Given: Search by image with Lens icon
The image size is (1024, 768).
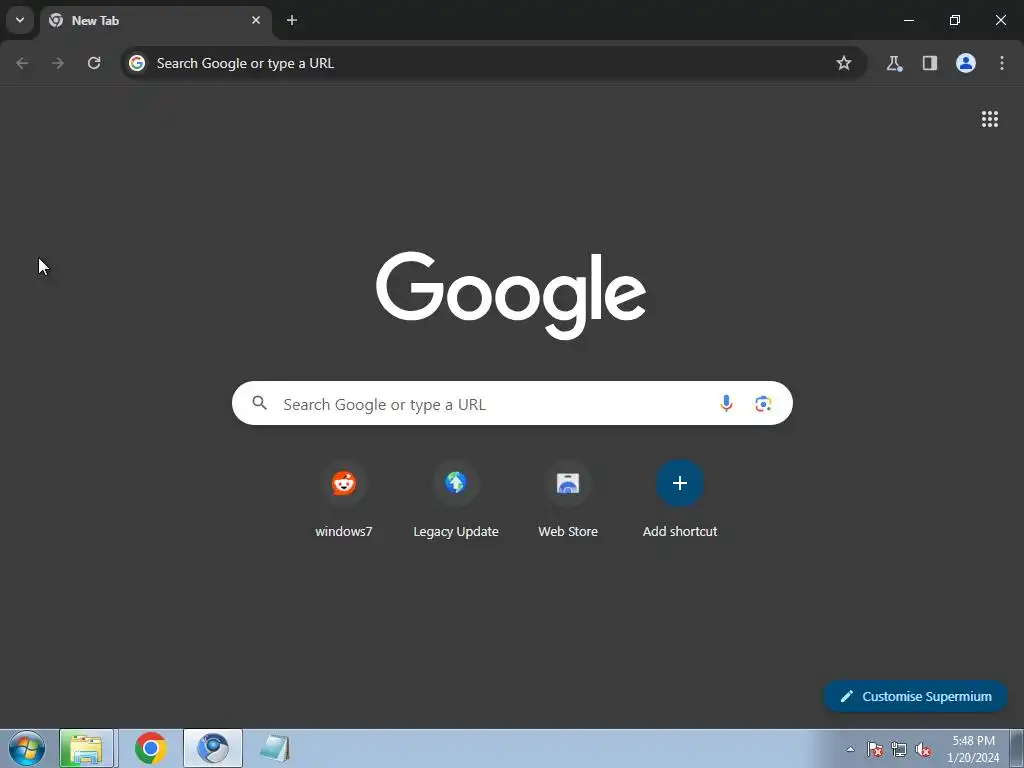Looking at the screenshot, I should [x=763, y=404].
